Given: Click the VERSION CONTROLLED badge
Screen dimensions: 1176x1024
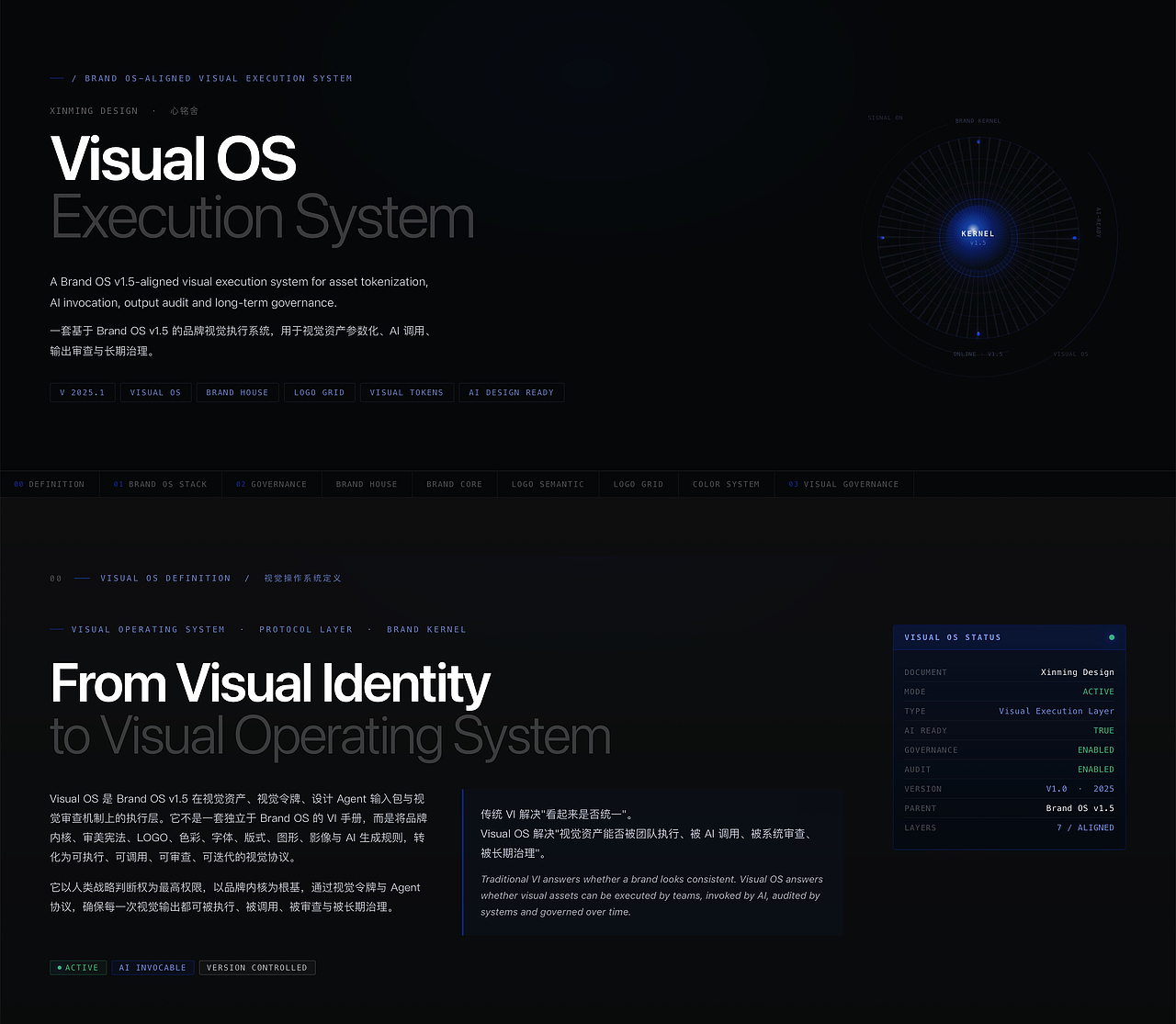Looking at the screenshot, I should (x=256, y=967).
